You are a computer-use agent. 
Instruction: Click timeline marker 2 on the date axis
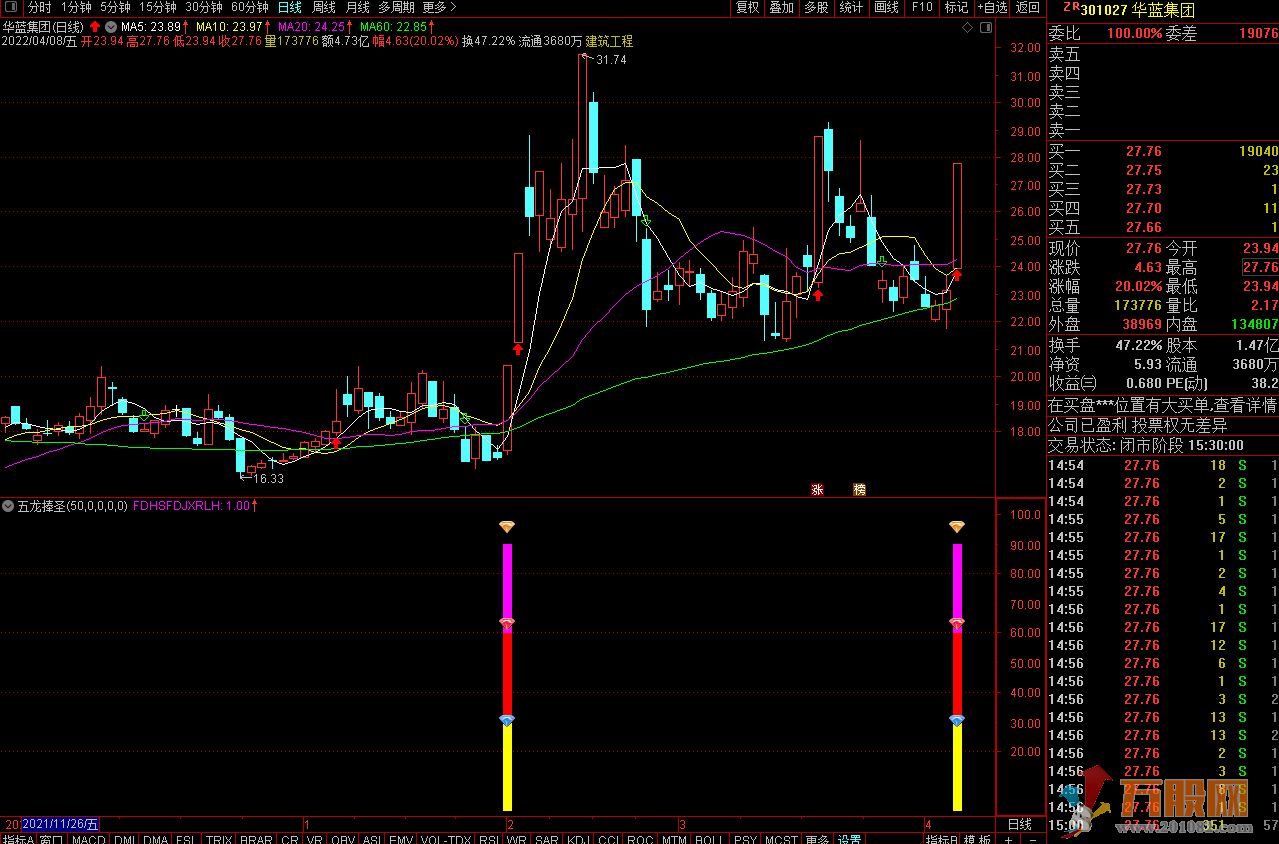[x=510, y=825]
